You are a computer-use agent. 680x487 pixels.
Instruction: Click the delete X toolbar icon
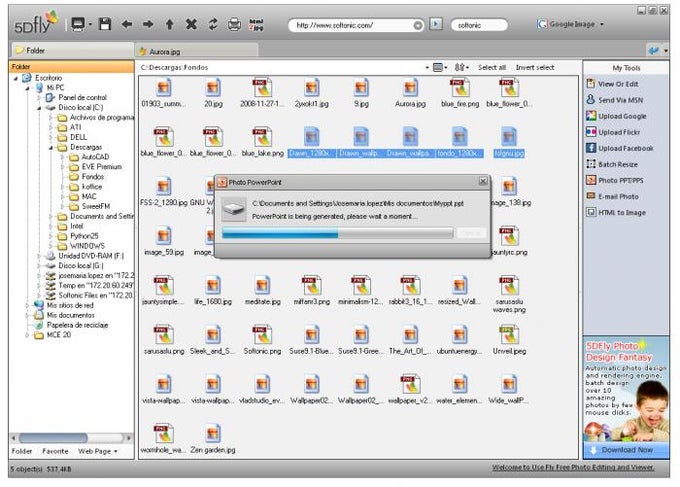tap(191, 24)
